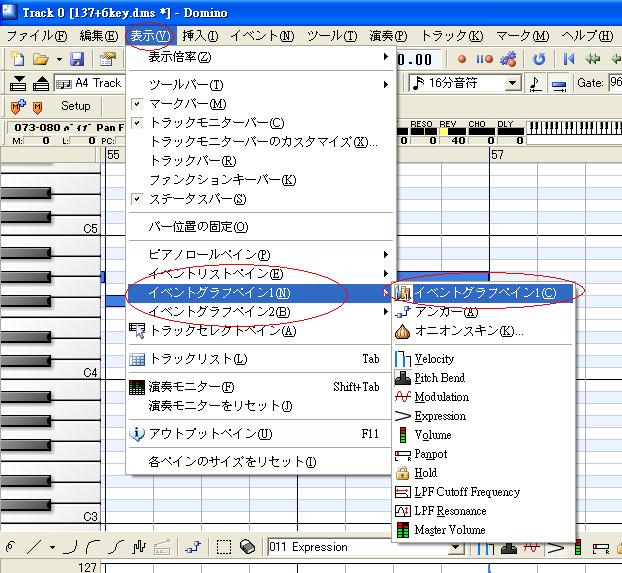The image size is (622, 573).
Task: Select the S-curve draw tool
Action: pos(116,548)
